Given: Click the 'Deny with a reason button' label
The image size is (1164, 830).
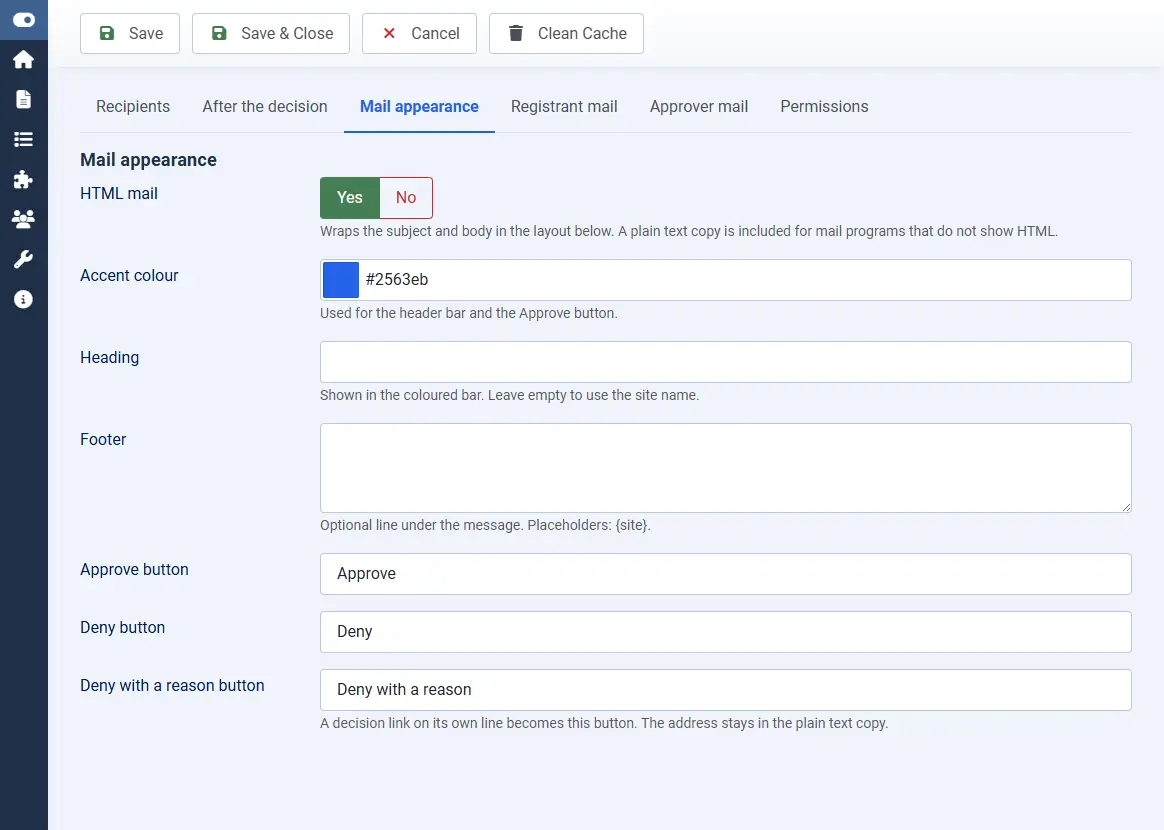Looking at the screenshot, I should pos(172,685).
